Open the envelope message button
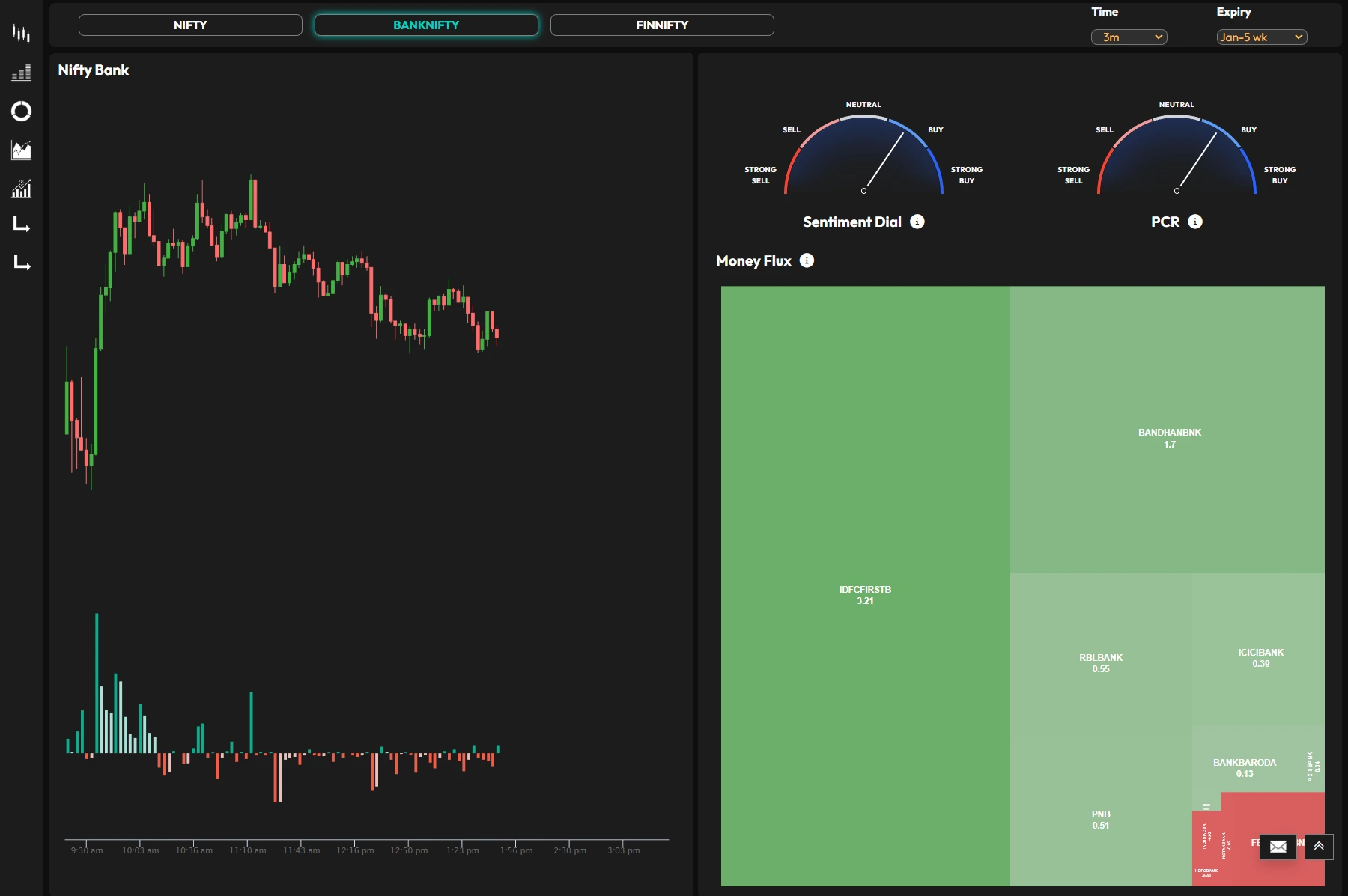The image size is (1348, 896). [1278, 846]
